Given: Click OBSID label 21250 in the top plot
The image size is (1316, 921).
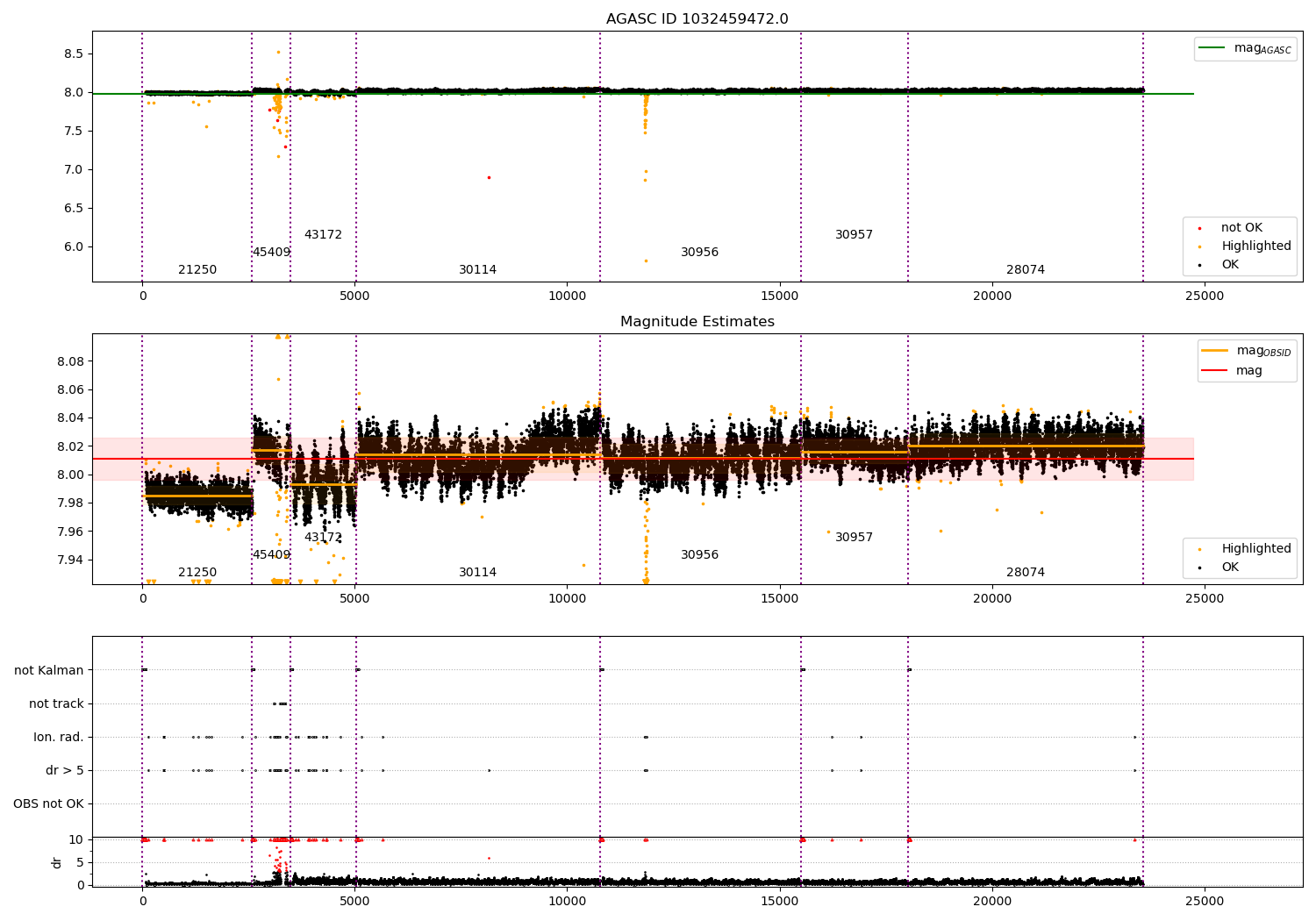Looking at the screenshot, I should coord(197,270).
